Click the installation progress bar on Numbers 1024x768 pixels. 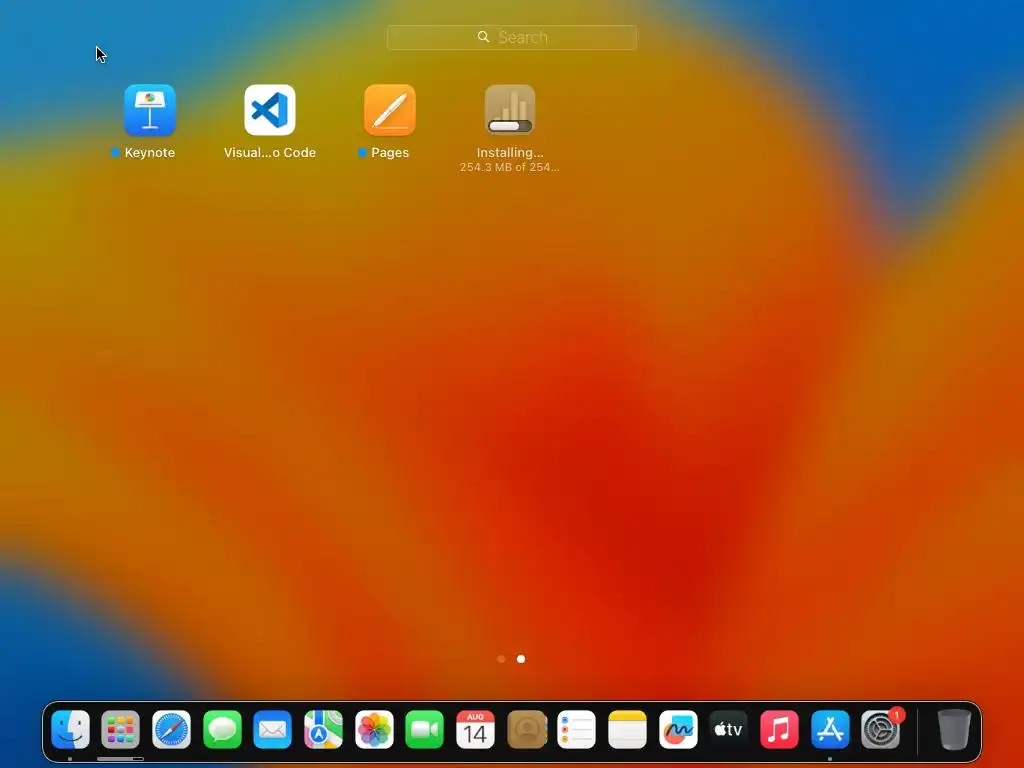click(x=510, y=125)
